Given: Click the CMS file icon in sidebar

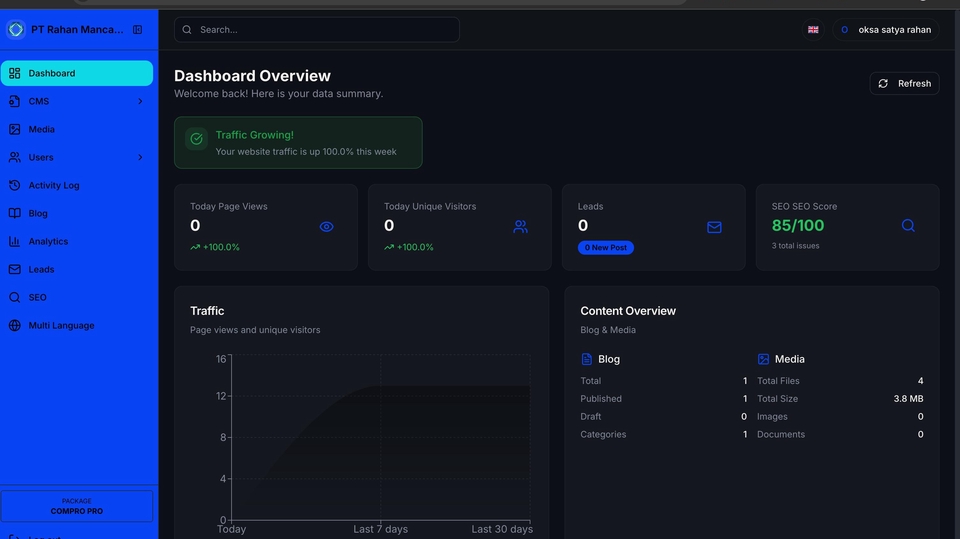Looking at the screenshot, I should [15, 101].
